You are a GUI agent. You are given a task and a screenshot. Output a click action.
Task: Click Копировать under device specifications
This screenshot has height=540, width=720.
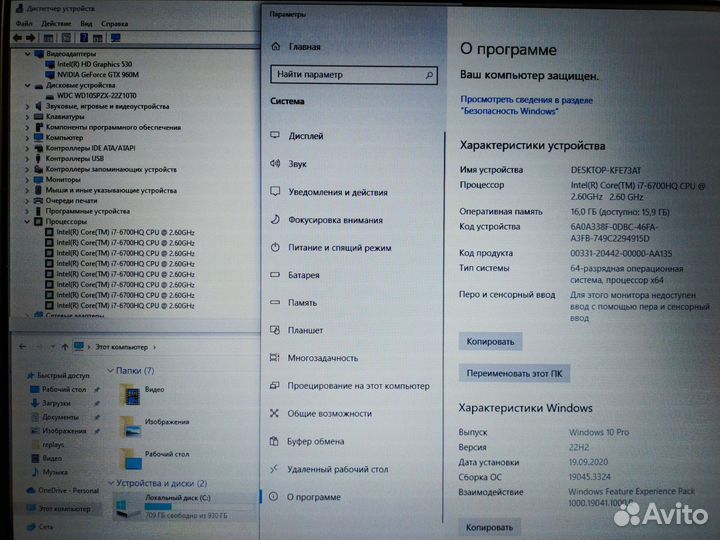click(x=490, y=342)
